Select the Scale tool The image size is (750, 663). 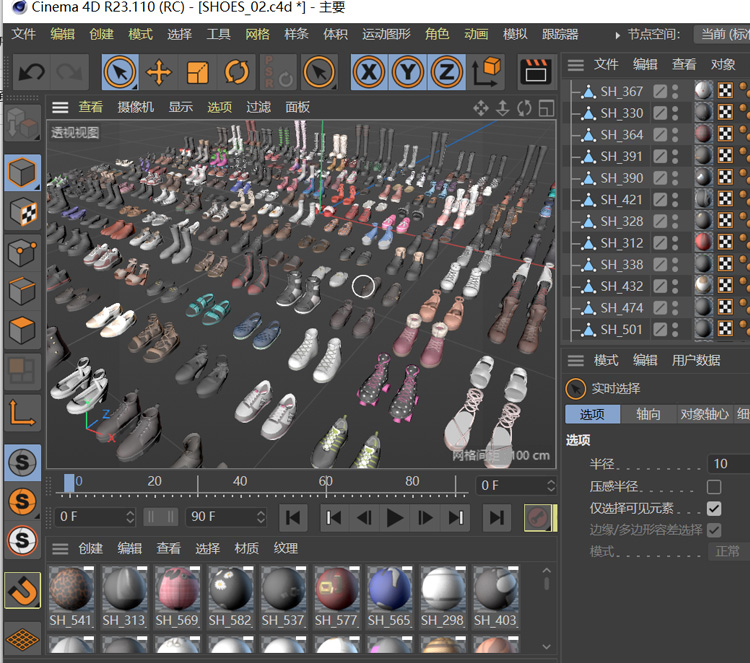198,72
